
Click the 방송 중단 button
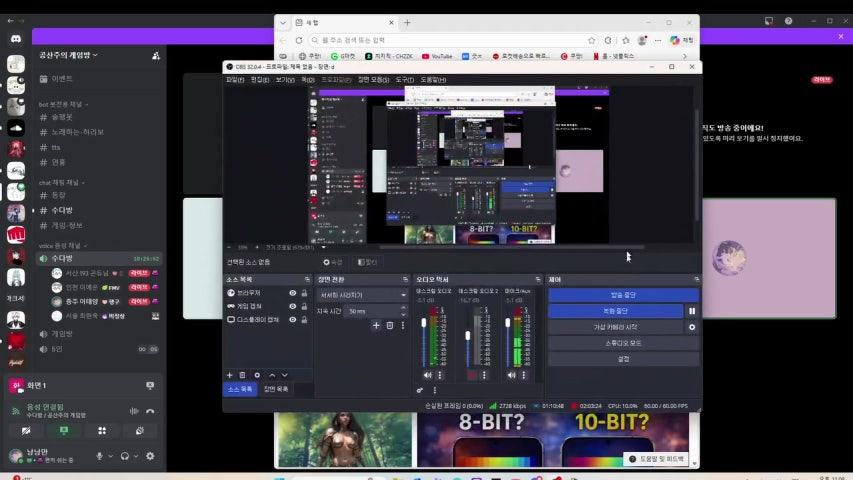pyautogui.click(x=622, y=295)
